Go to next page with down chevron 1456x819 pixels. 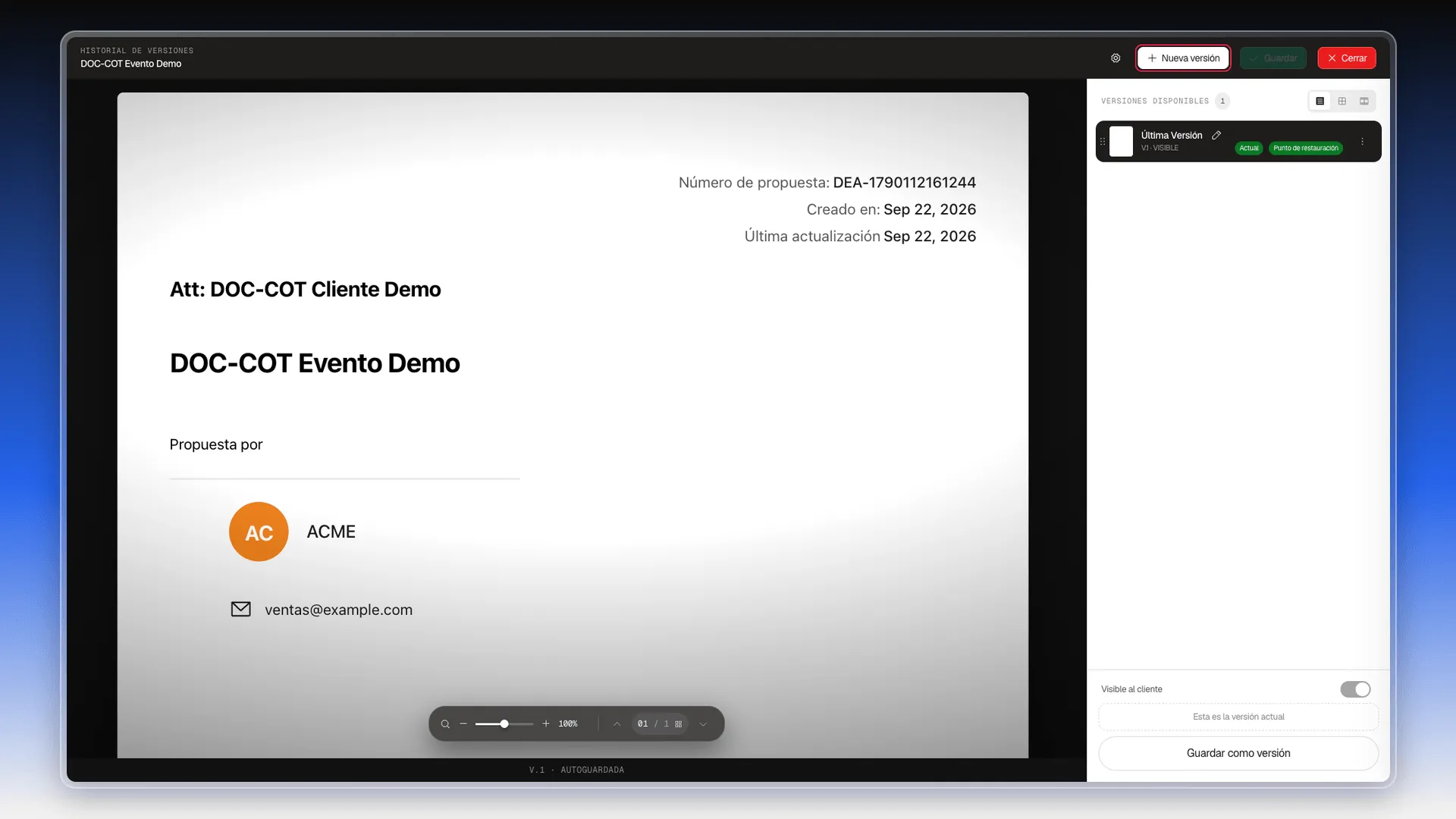(703, 724)
